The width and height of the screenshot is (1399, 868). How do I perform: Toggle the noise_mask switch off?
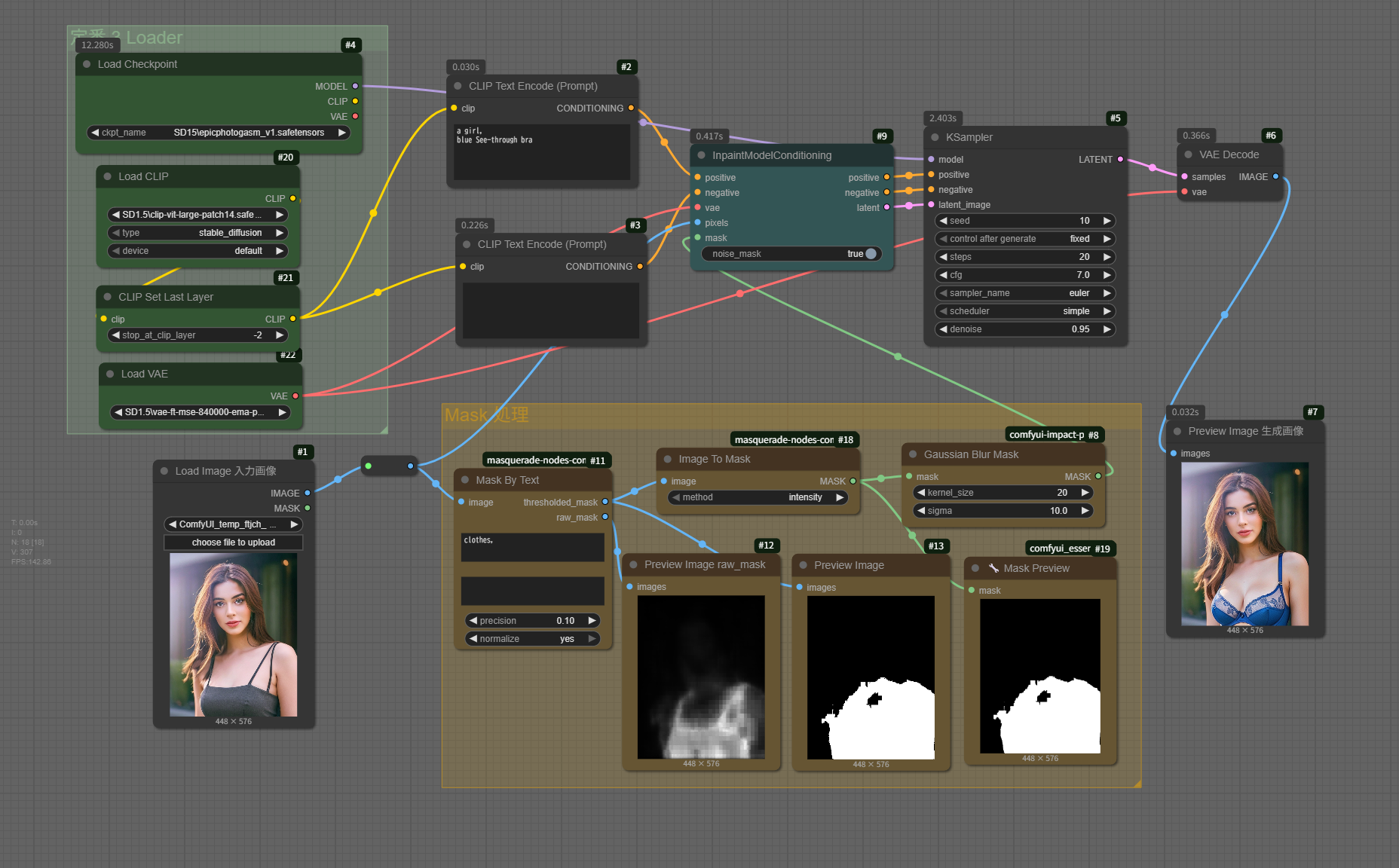(871, 254)
